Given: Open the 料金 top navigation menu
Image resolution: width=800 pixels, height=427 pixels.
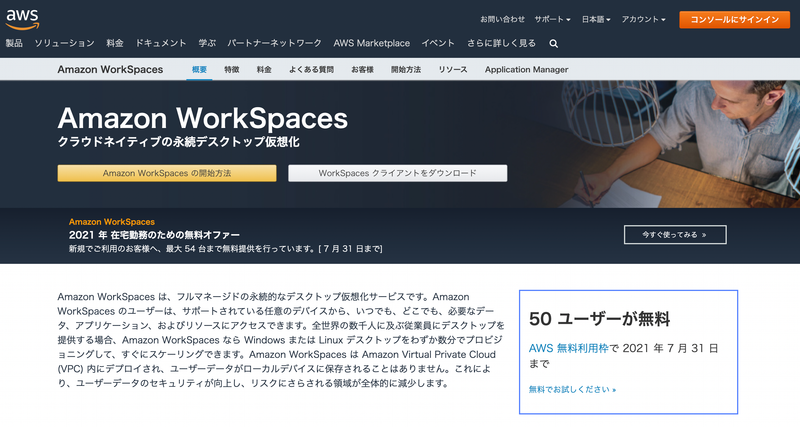Looking at the screenshot, I should 115,43.
